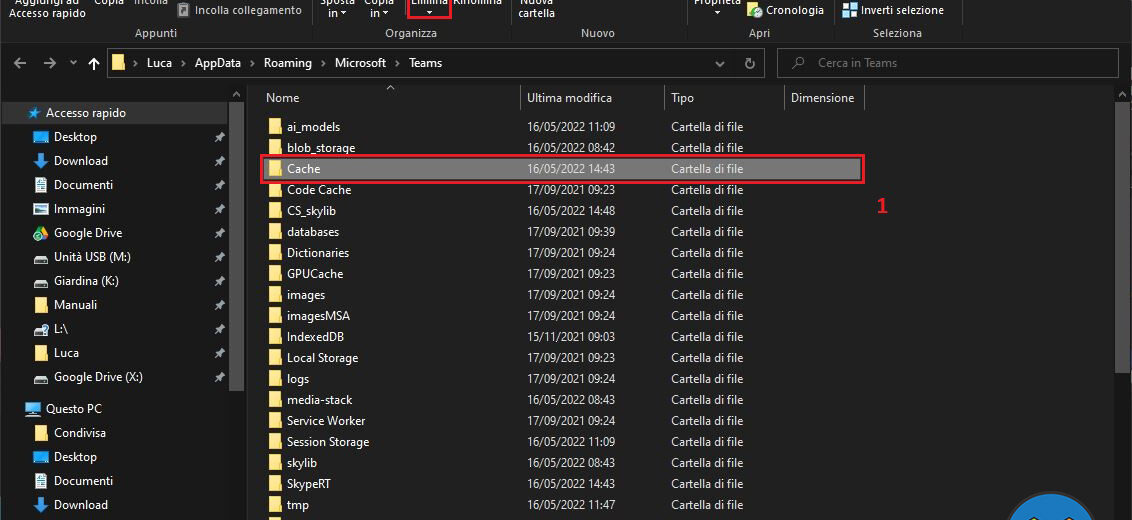Sort by Ultima modifica column
This screenshot has height=520, width=1132.
point(569,98)
